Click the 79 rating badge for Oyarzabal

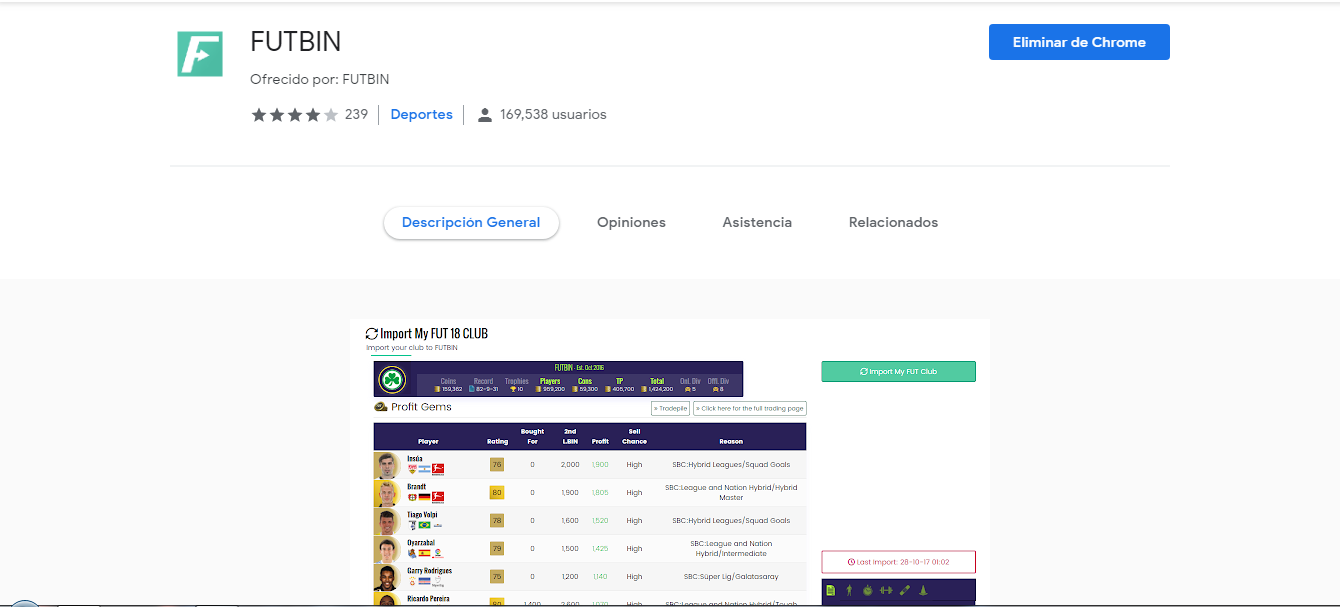(497, 548)
